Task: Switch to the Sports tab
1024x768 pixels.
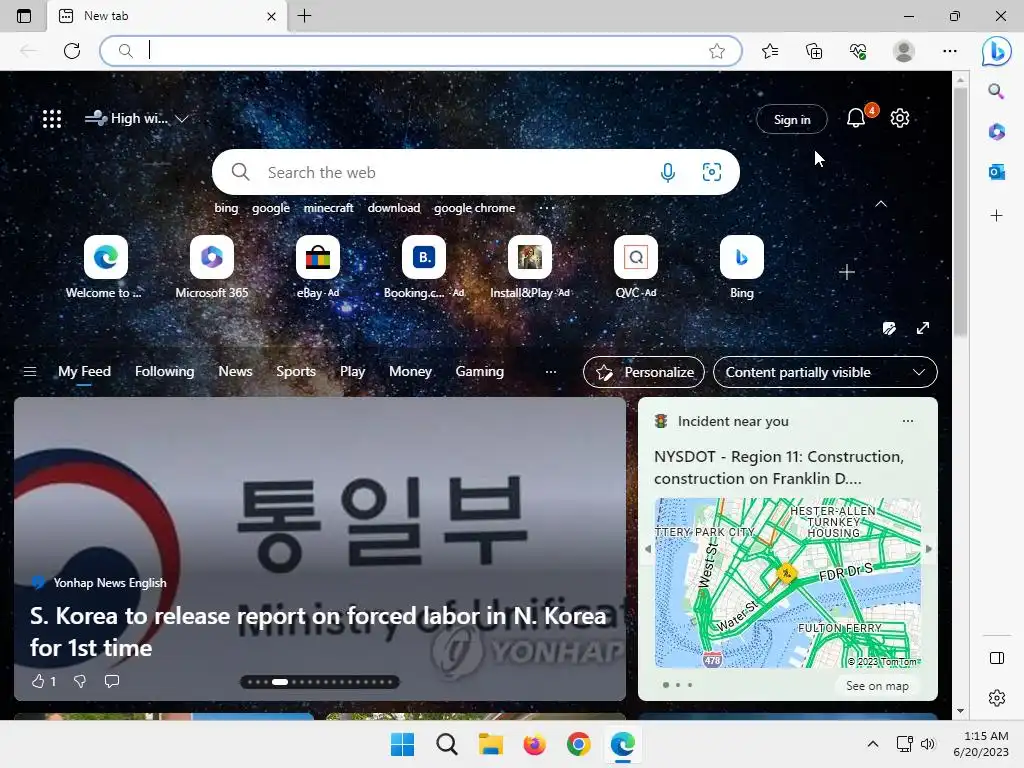Action: (x=296, y=372)
